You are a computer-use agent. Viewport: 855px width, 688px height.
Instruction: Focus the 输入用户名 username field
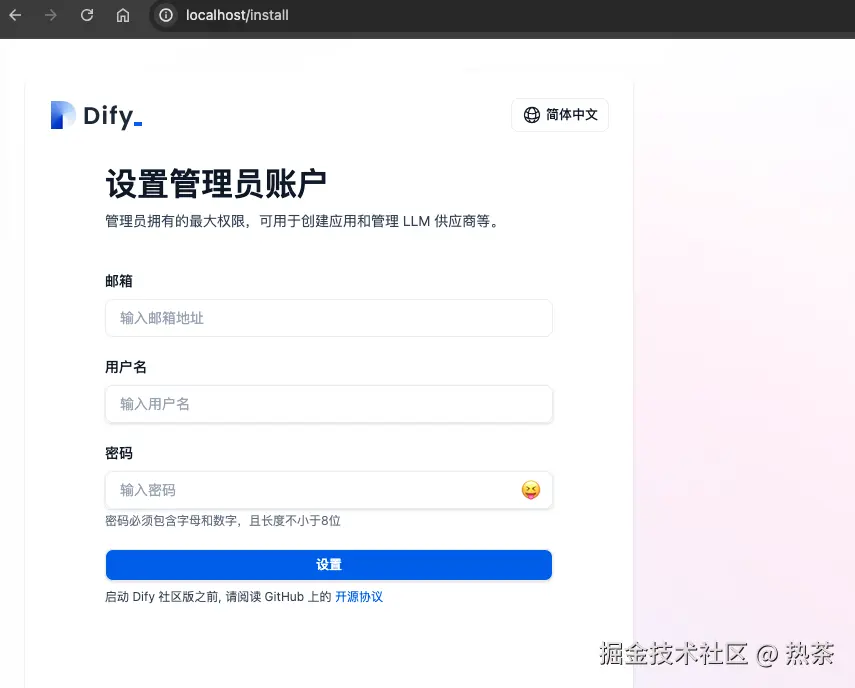coord(329,404)
